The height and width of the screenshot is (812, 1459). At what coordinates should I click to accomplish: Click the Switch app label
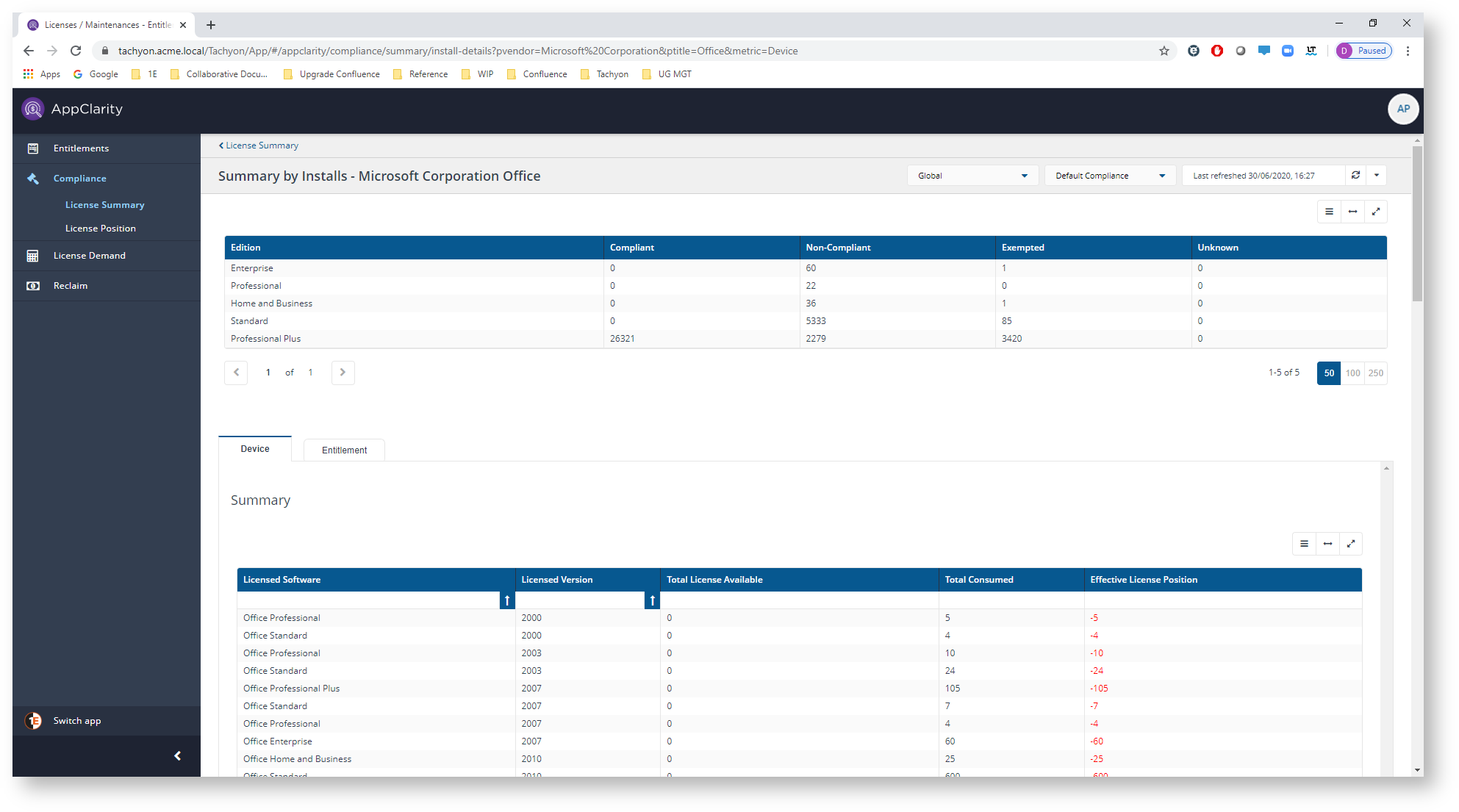[x=77, y=721]
